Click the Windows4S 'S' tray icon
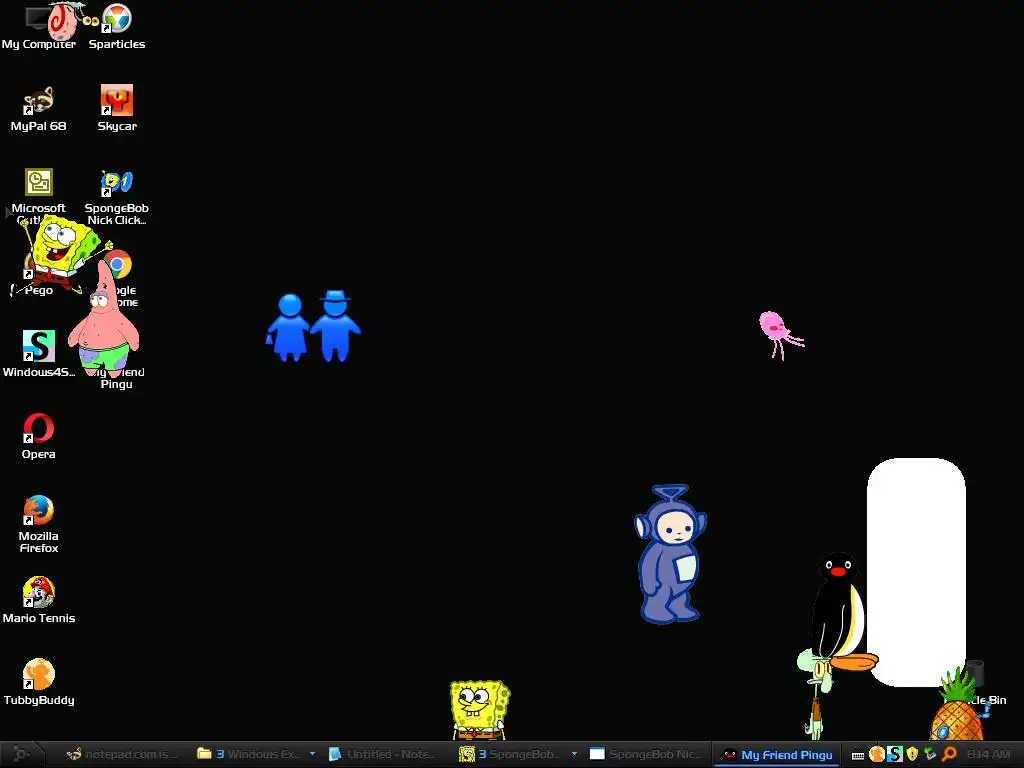The image size is (1024, 768). click(895, 754)
